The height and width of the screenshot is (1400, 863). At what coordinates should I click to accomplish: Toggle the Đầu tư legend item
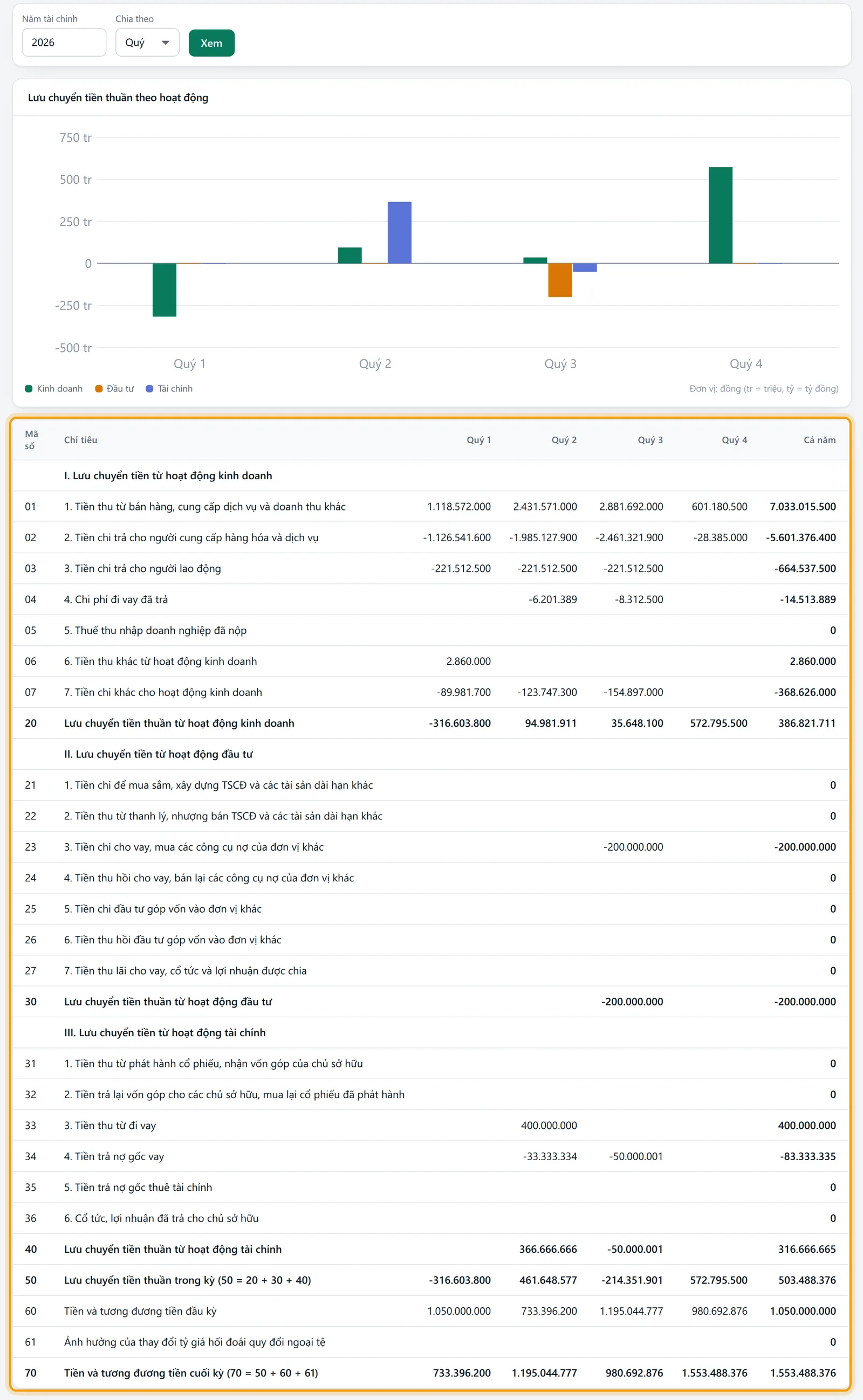(114, 389)
